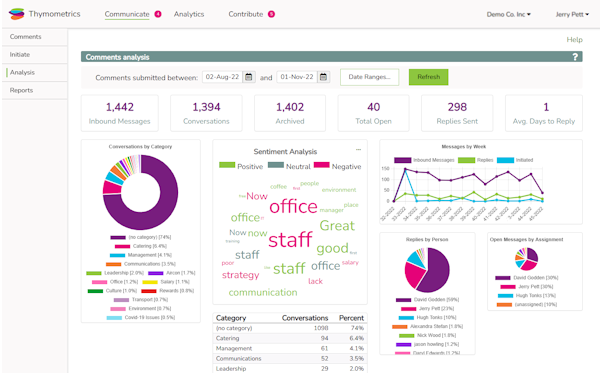Screen dimensions: 600x373
Task: Toggle Covid-19 Issues [0.5%] legend item
Action: coord(140,317)
